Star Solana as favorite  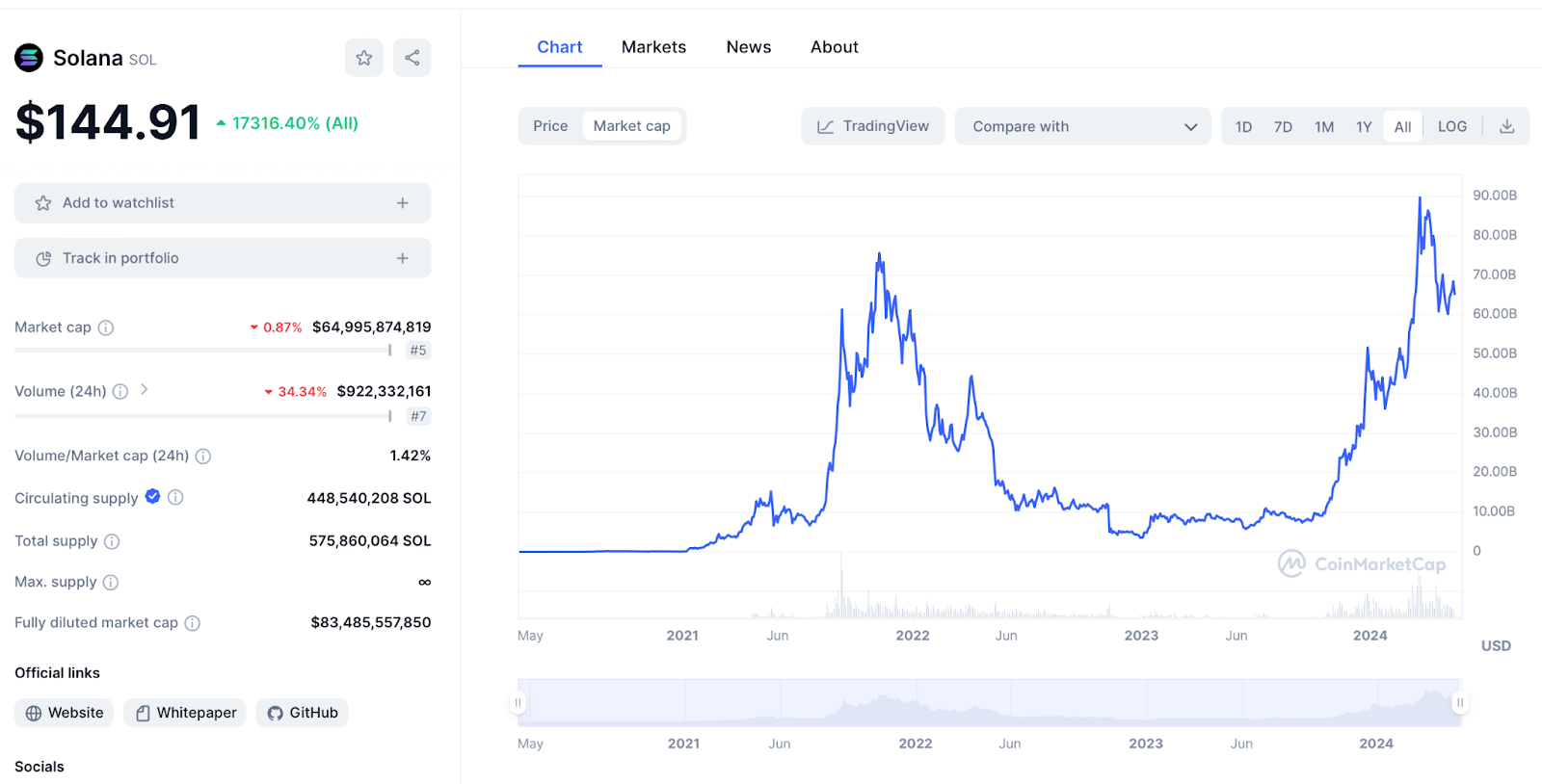tap(364, 58)
